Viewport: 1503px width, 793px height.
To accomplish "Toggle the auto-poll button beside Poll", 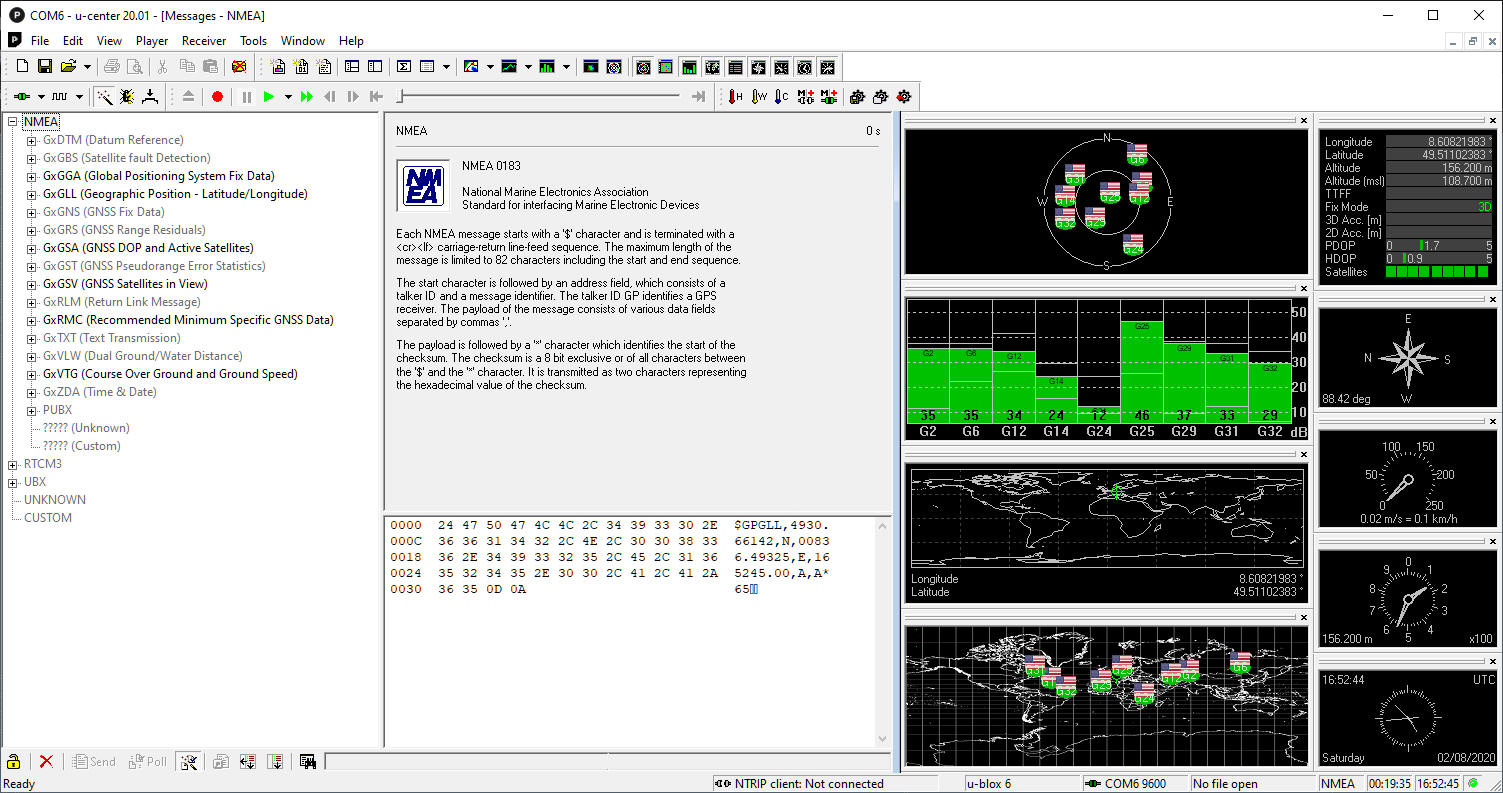I will [187, 762].
